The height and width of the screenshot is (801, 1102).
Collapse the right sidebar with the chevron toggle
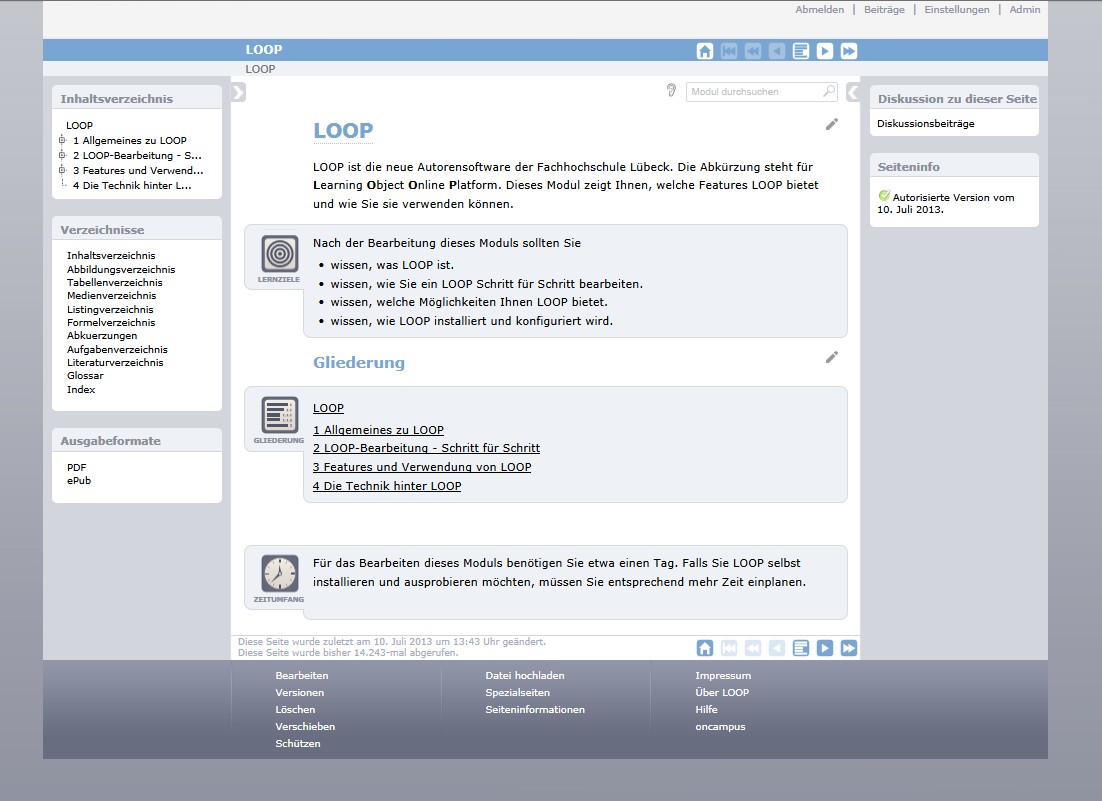point(853,93)
